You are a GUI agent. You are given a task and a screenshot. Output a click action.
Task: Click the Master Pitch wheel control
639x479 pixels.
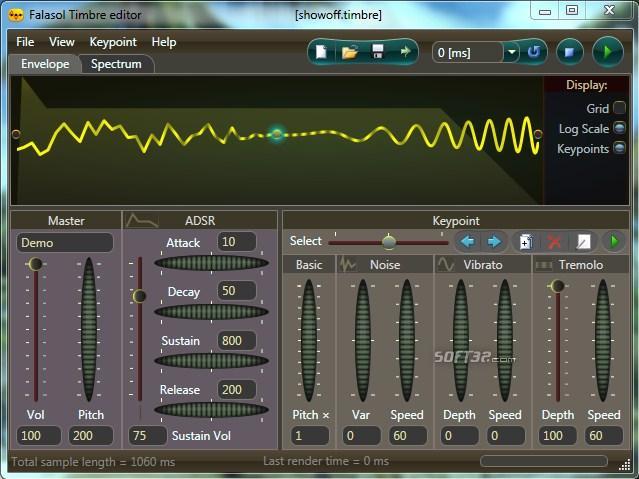(x=89, y=329)
